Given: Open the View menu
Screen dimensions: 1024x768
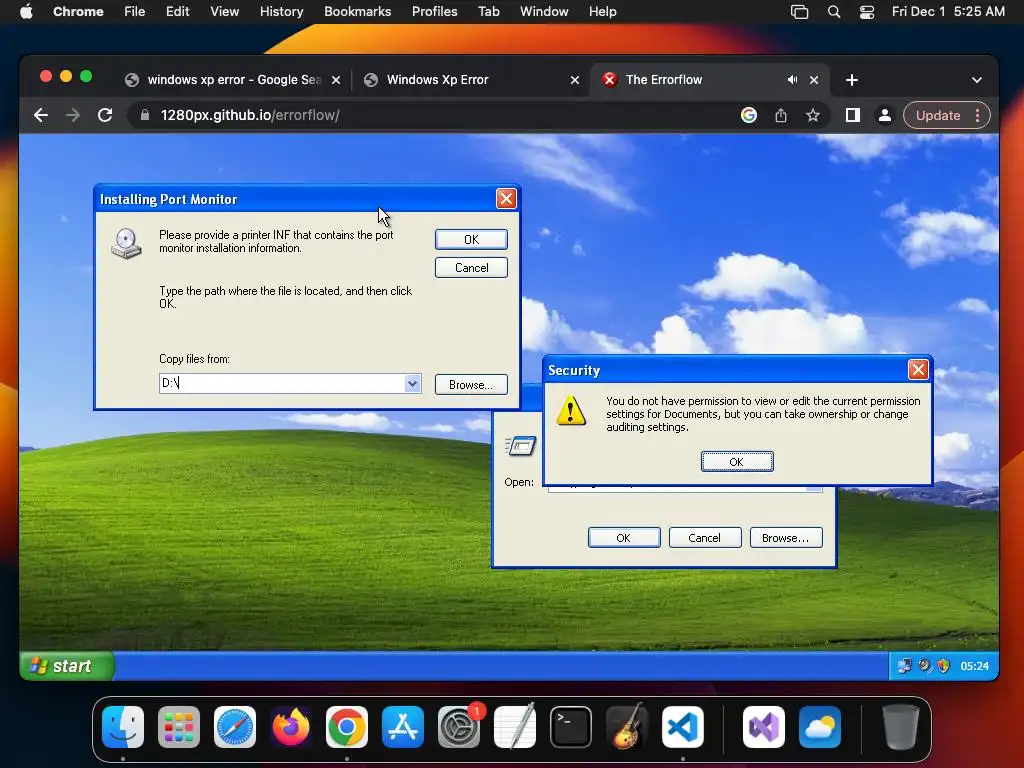Looking at the screenshot, I should [224, 11].
